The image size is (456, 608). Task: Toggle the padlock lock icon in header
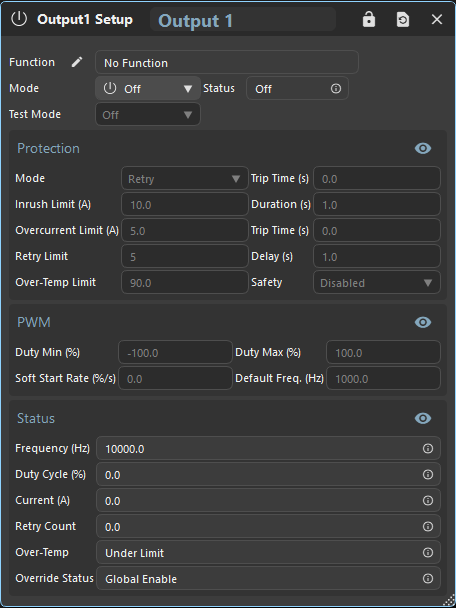point(369,19)
